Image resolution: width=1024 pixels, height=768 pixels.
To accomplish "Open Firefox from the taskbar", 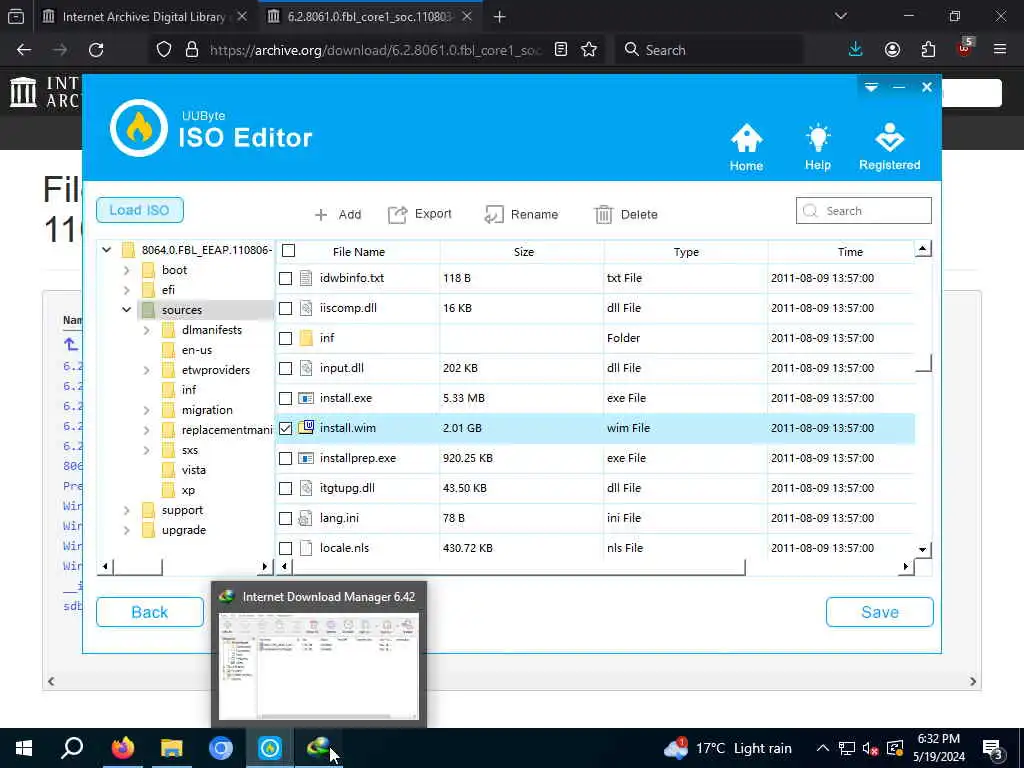I will click(x=122, y=748).
